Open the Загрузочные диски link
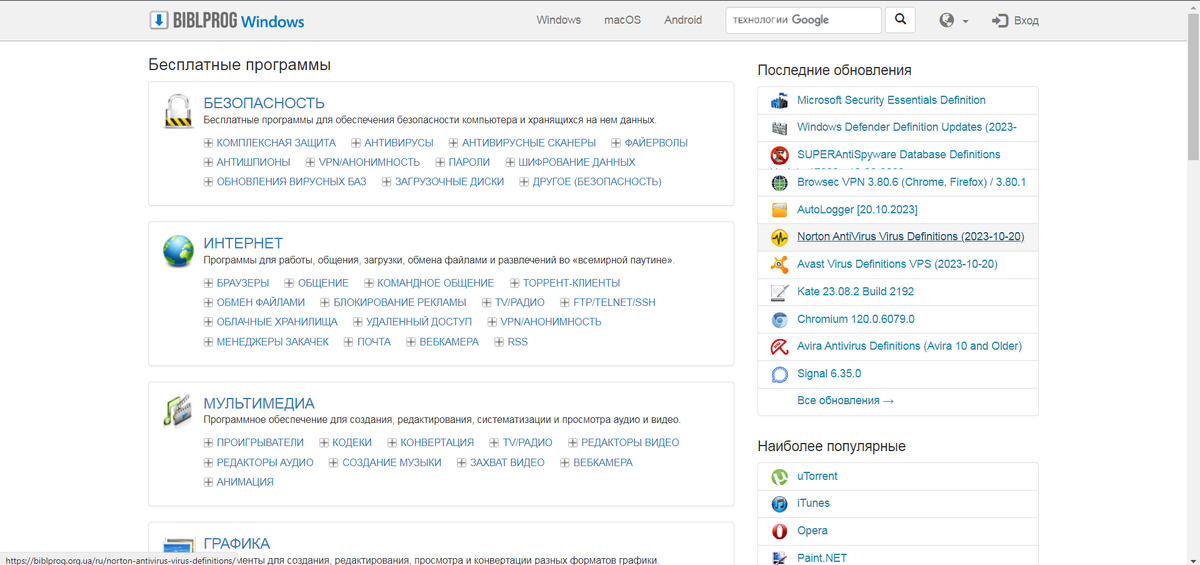The height and width of the screenshot is (565, 1200). pos(449,182)
